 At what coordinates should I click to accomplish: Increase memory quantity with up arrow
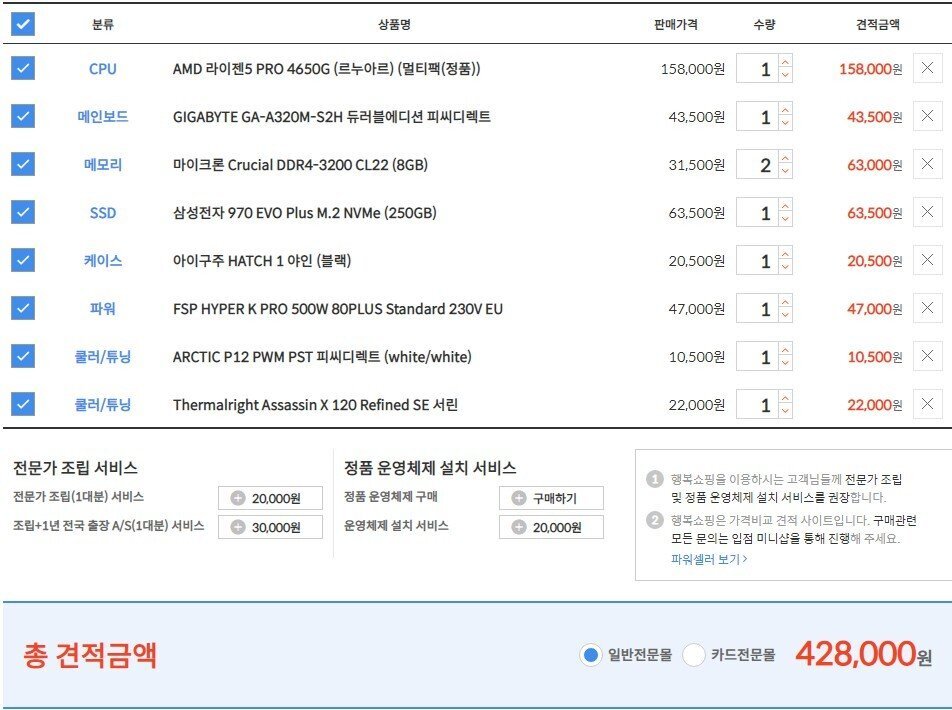(785, 157)
